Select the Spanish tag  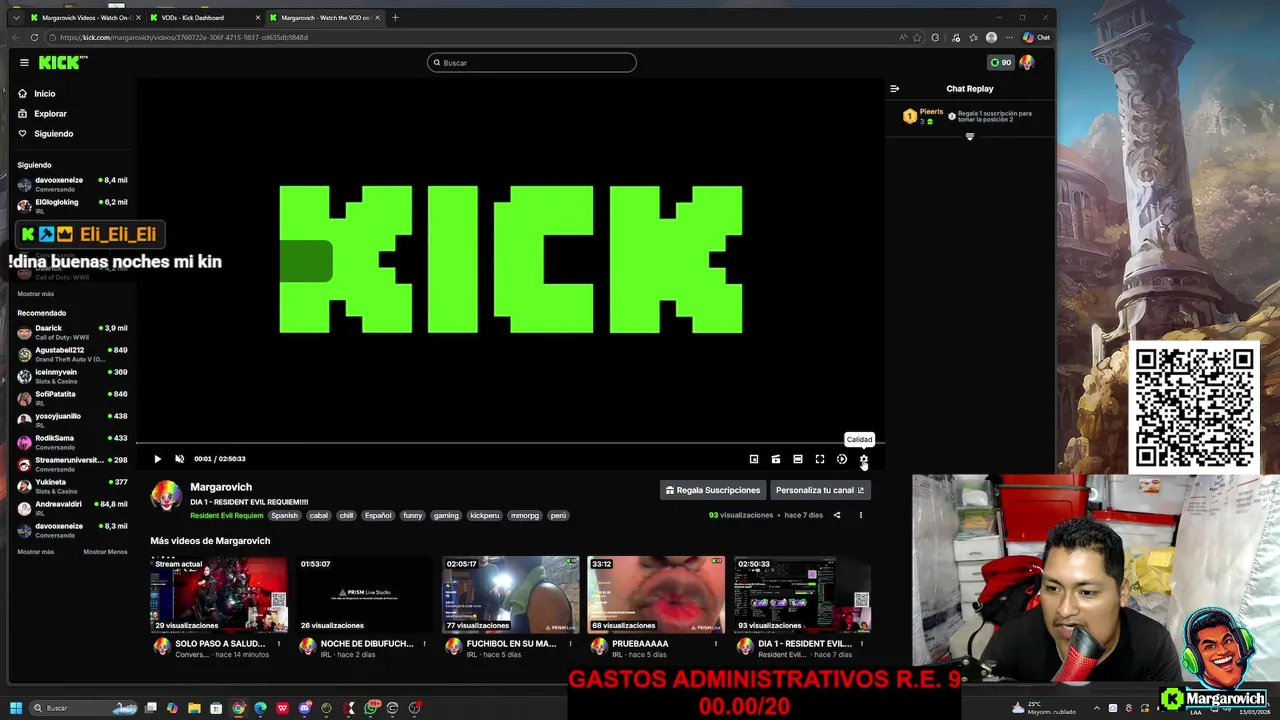tap(284, 516)
